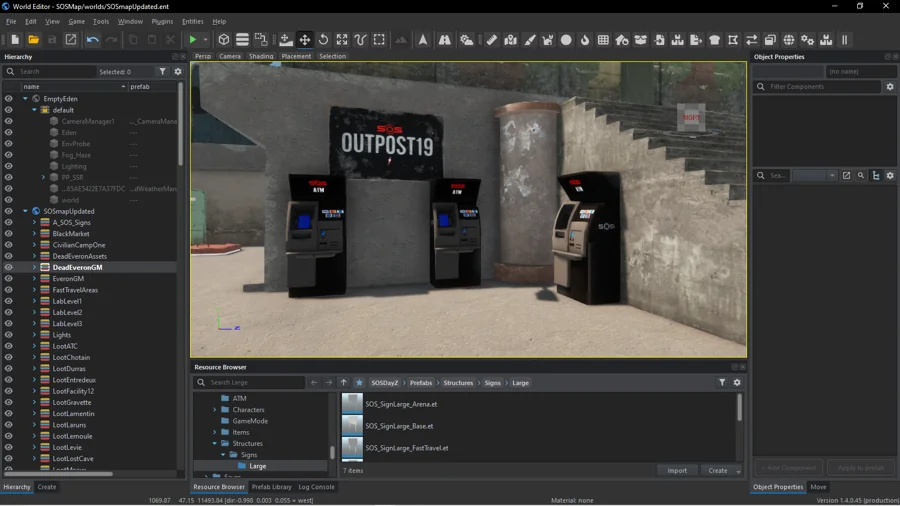Screen dimensions: 900x506
Task: Toggle visibility of LootChotain layer
Action: point(9,357)
